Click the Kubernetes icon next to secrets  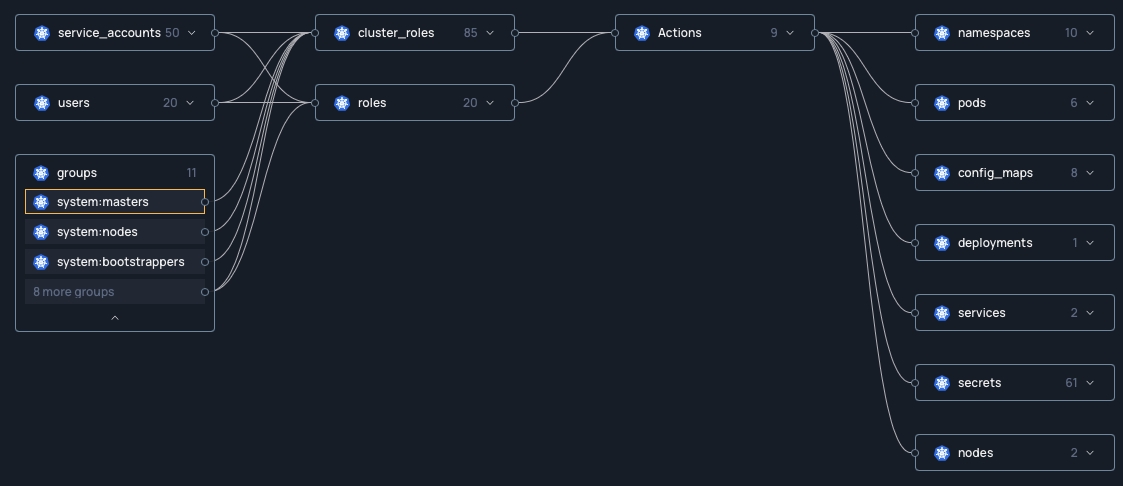pos(941,383)
